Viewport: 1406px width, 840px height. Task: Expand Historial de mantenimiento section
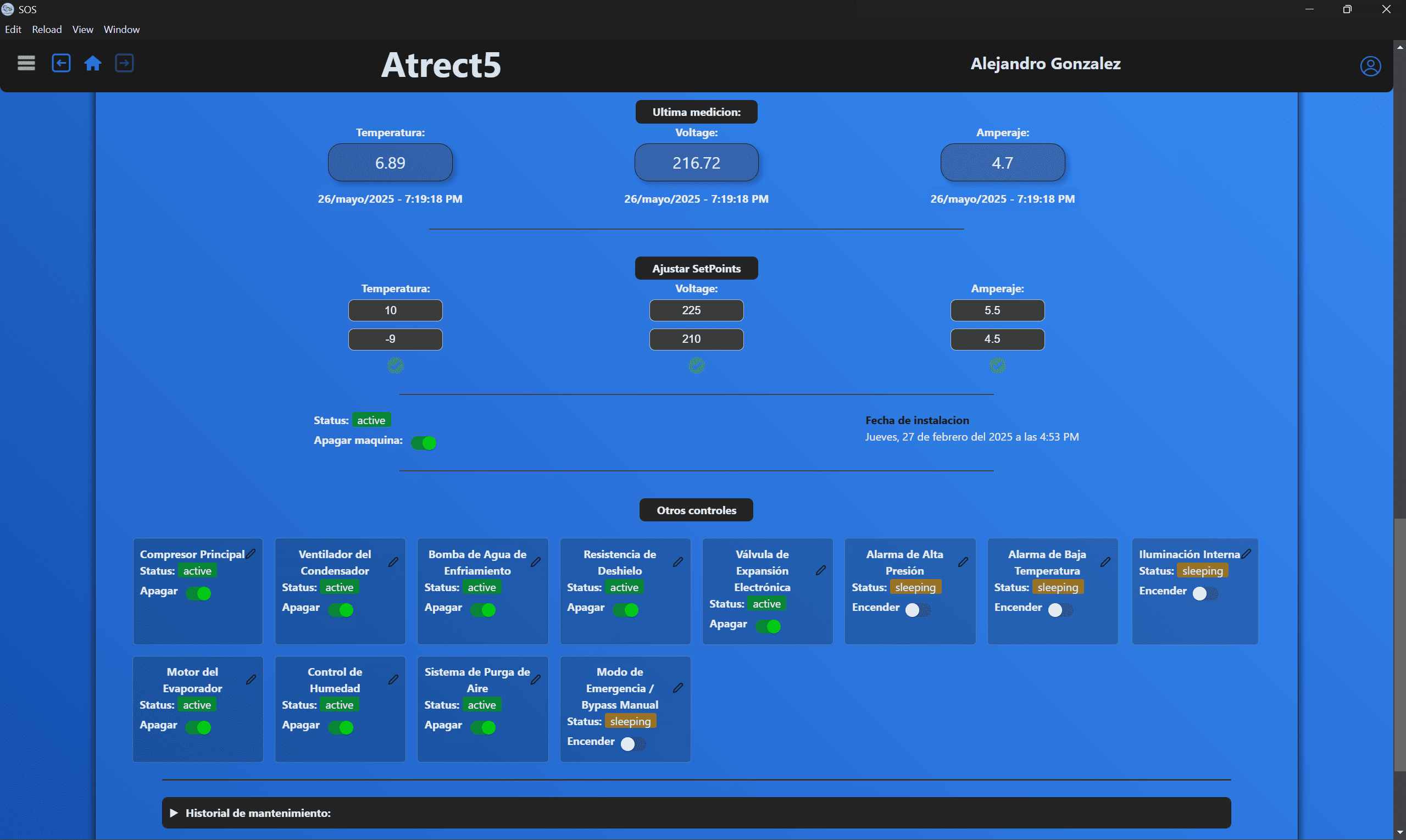[x=696, y=813]
